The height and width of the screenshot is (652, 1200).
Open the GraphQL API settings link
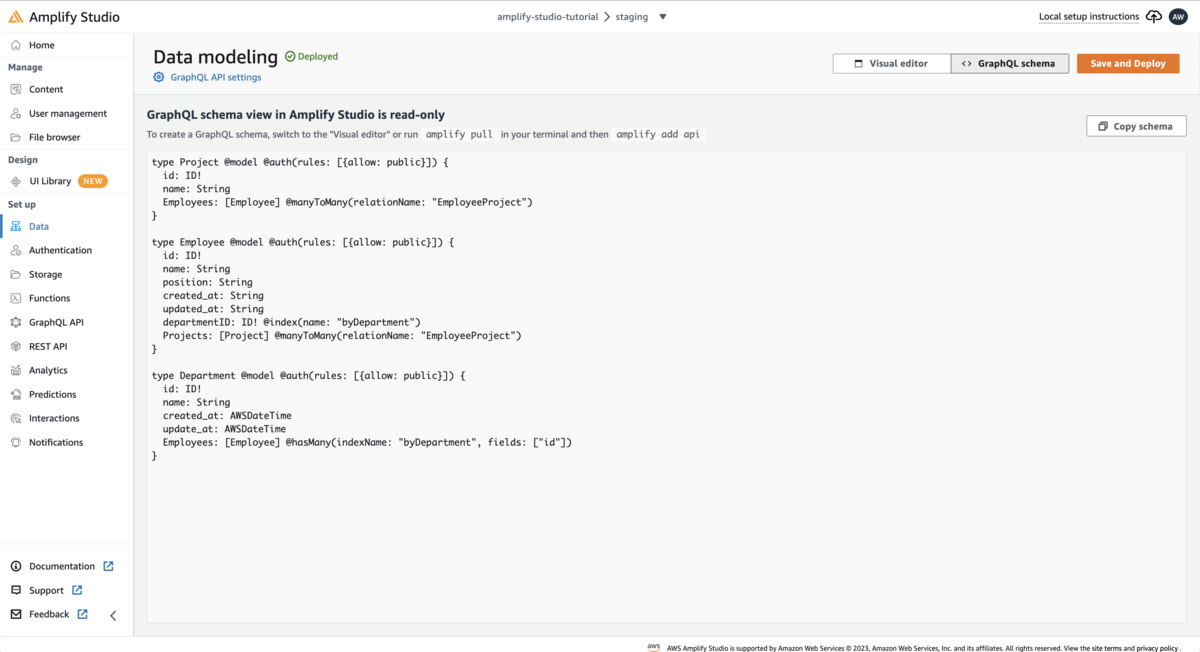pos(216,77)
